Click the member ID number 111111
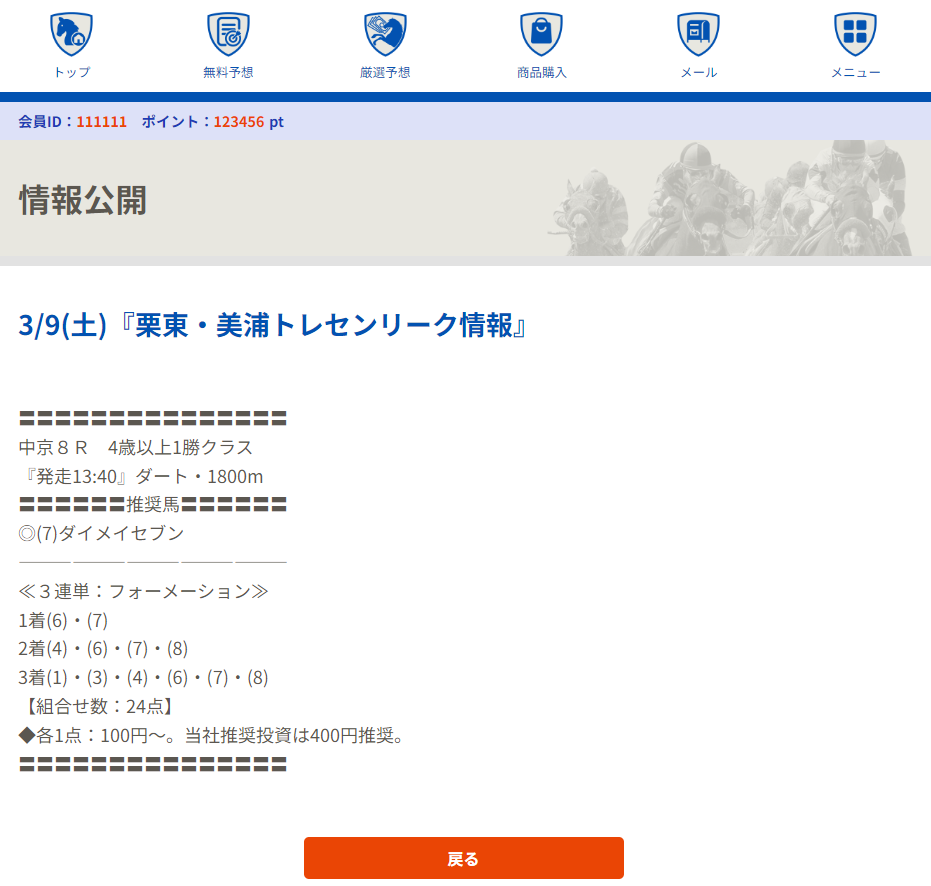This screenshot has width=931, height=886. (101, 121)
